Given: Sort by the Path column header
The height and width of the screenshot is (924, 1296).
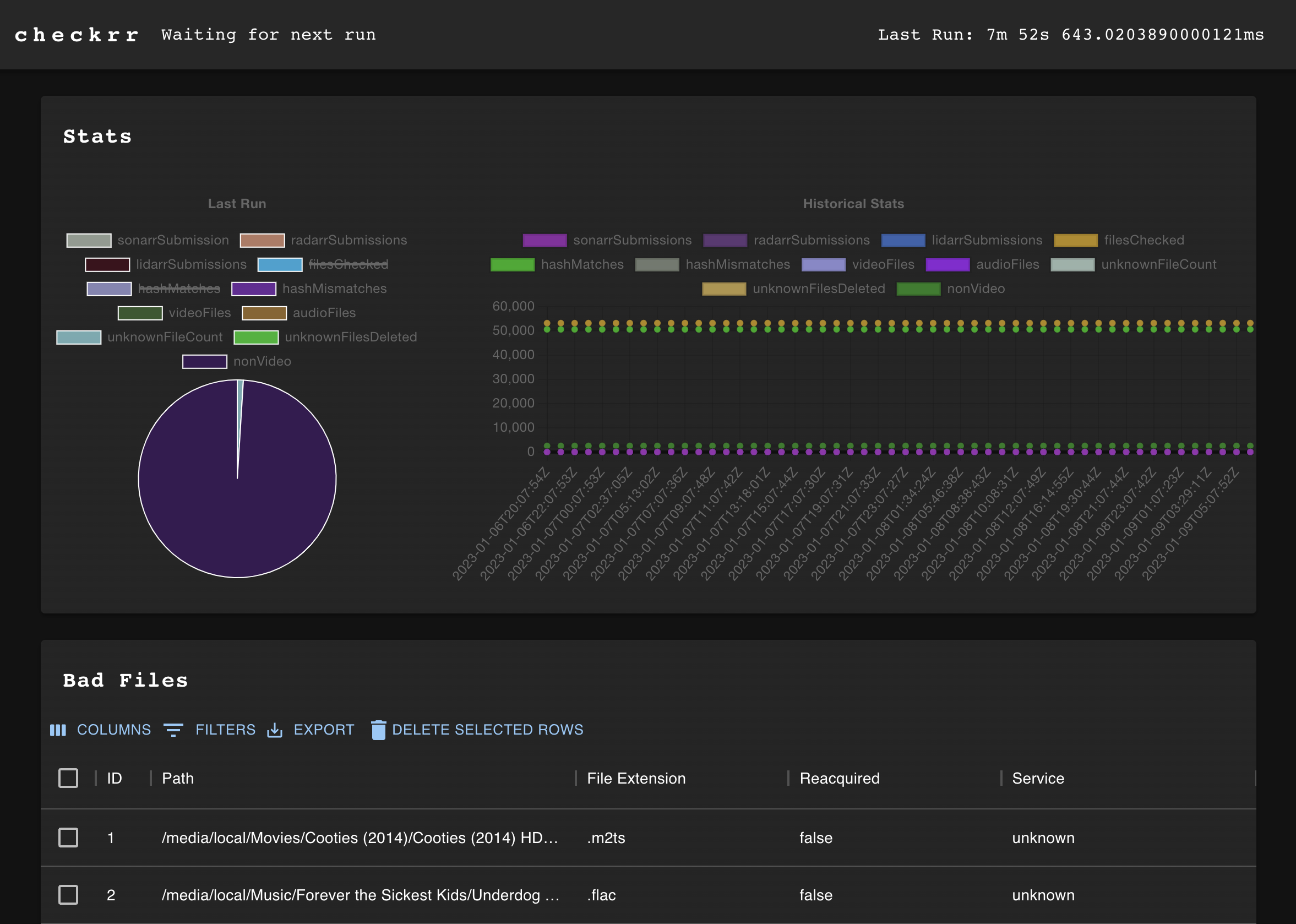Looking at the screenshot, I should coord(177,778).
